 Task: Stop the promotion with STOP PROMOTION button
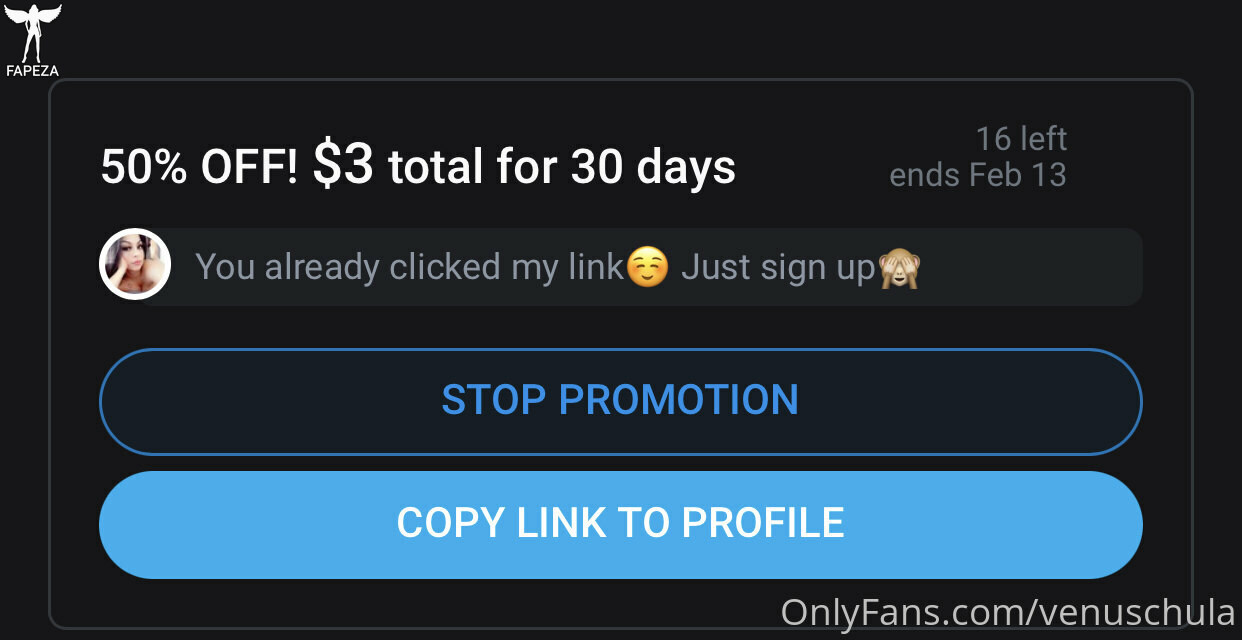tap(620, 401)
